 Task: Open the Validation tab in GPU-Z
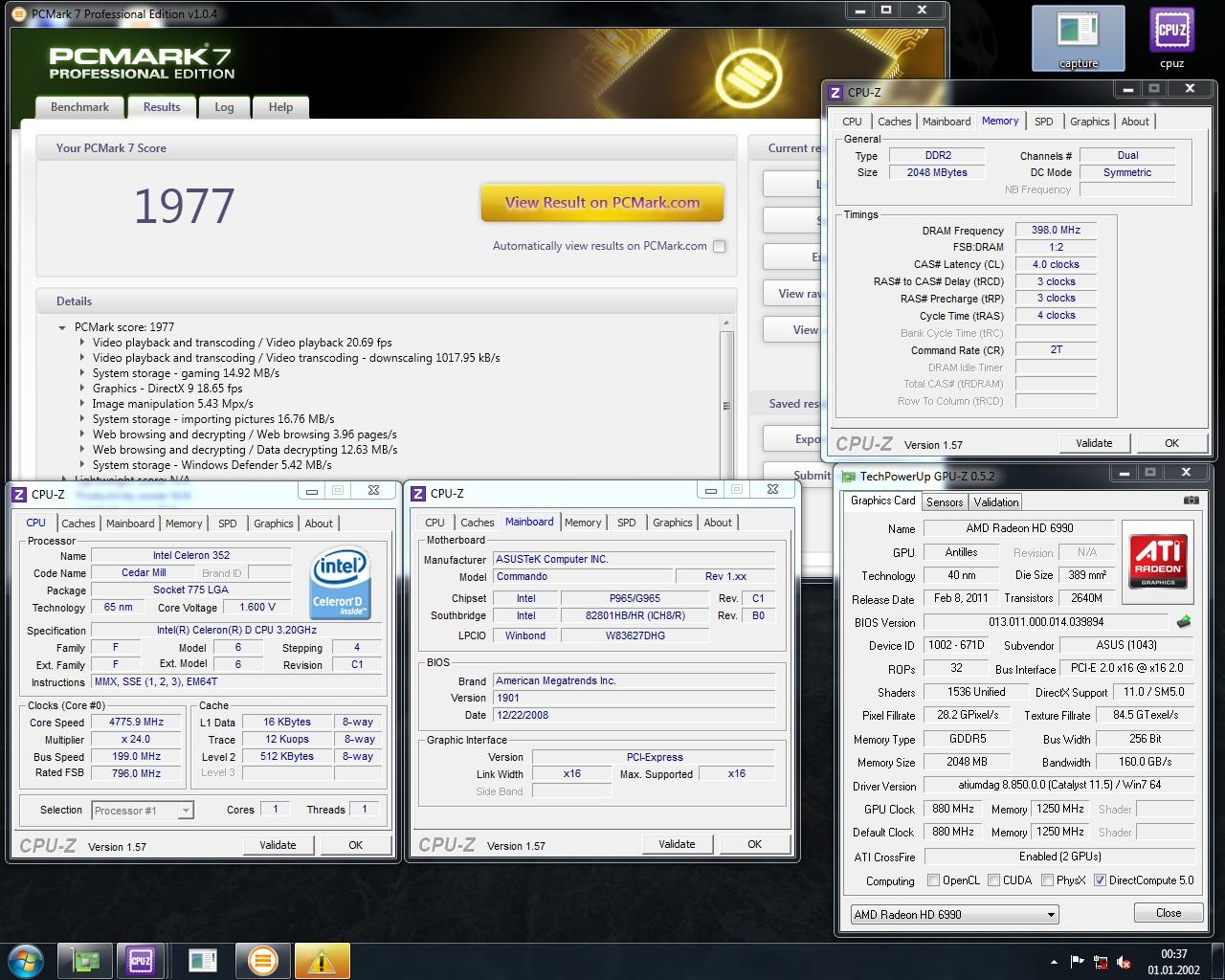(996, 501)
